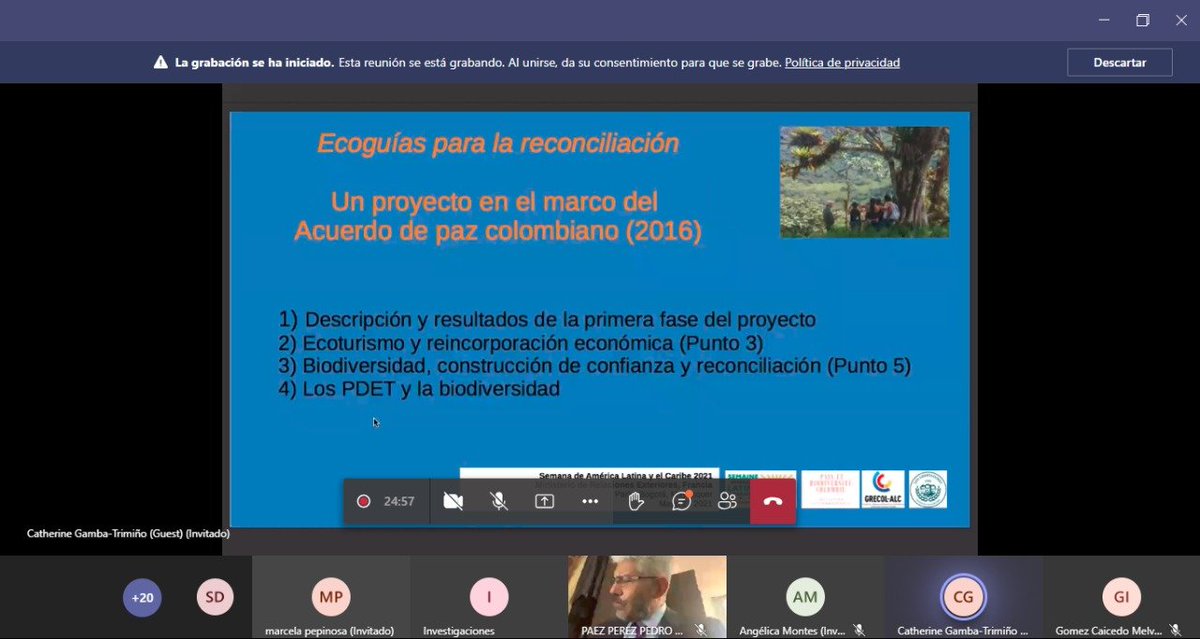Dismiss the recording notice with Descartar
The image size is (1200, 639).
click(x=1119, y=62)
